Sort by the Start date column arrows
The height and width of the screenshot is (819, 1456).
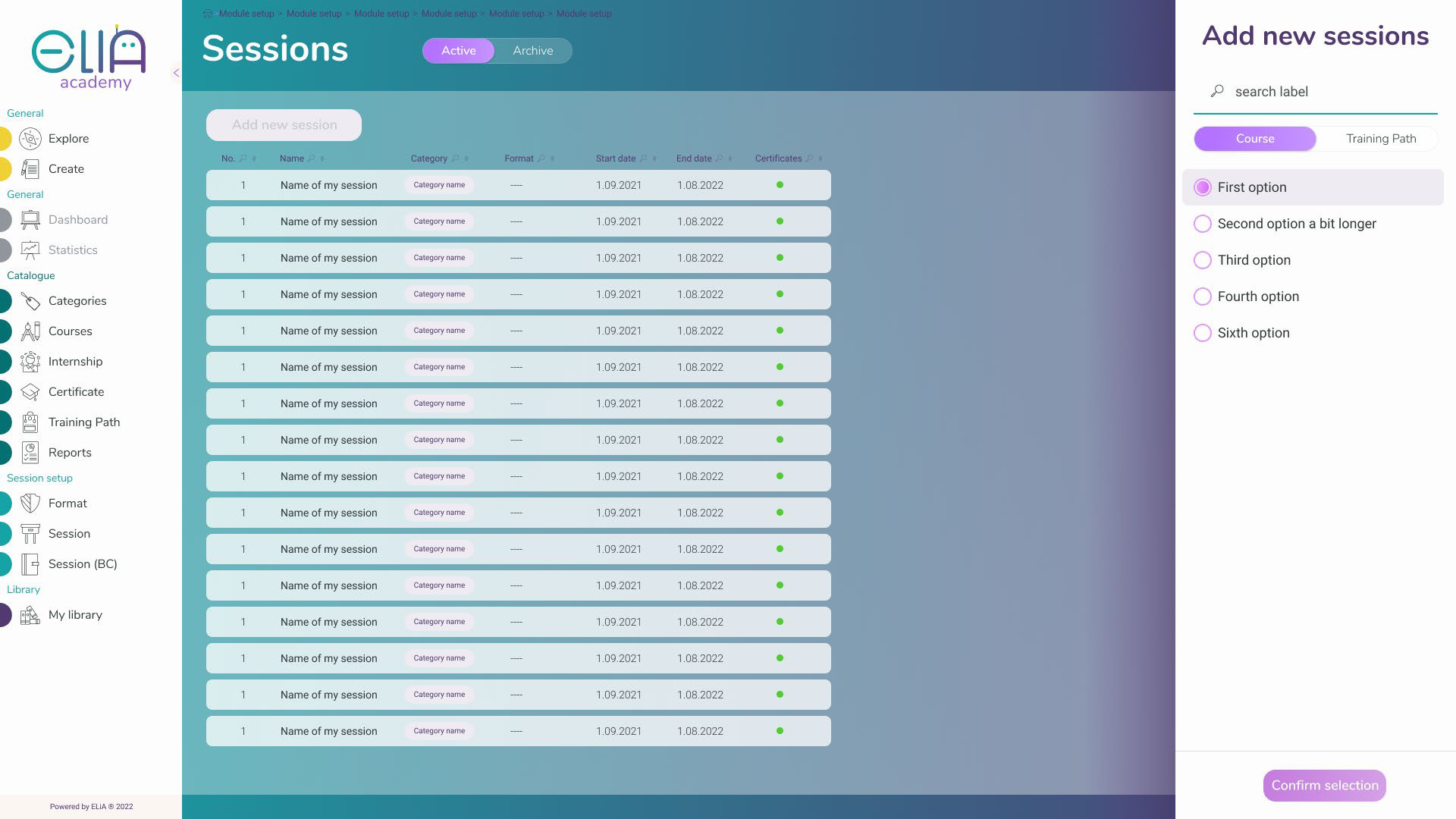pyautogui.click(x=654, y=158)
